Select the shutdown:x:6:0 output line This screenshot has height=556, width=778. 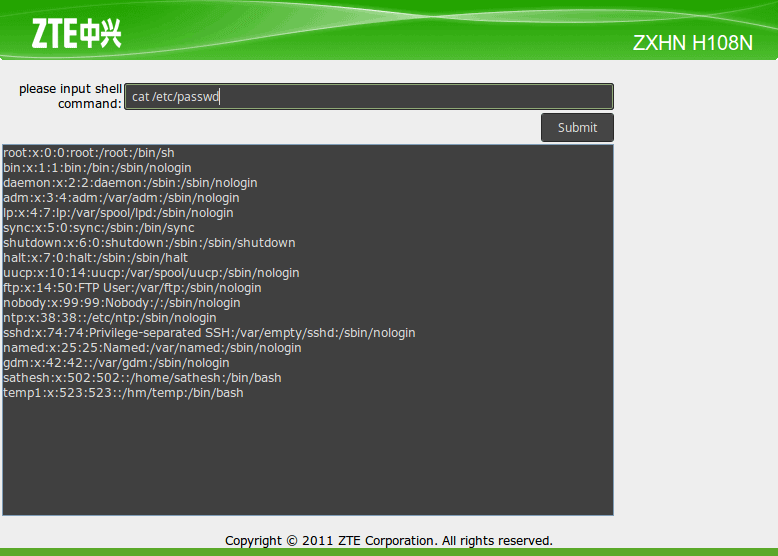point(149,243)
